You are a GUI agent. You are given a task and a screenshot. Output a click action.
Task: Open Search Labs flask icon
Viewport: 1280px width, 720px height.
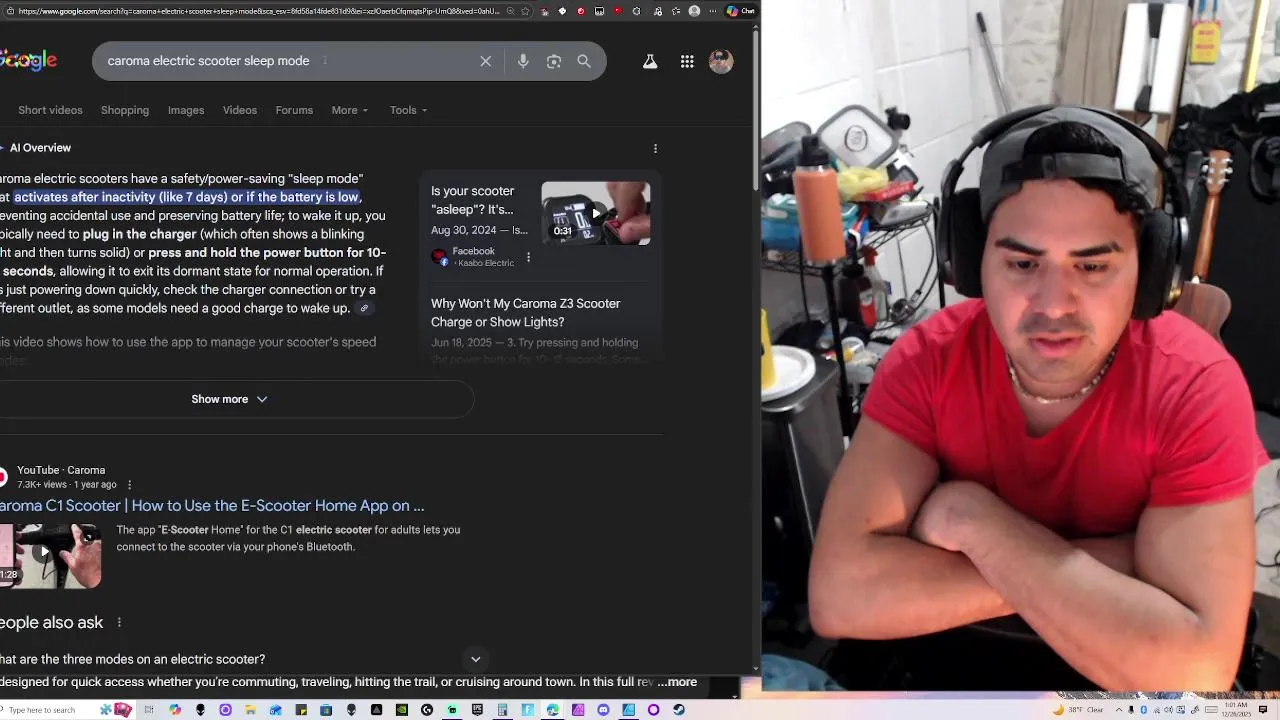pyautogui.click(x=650, y=61)
